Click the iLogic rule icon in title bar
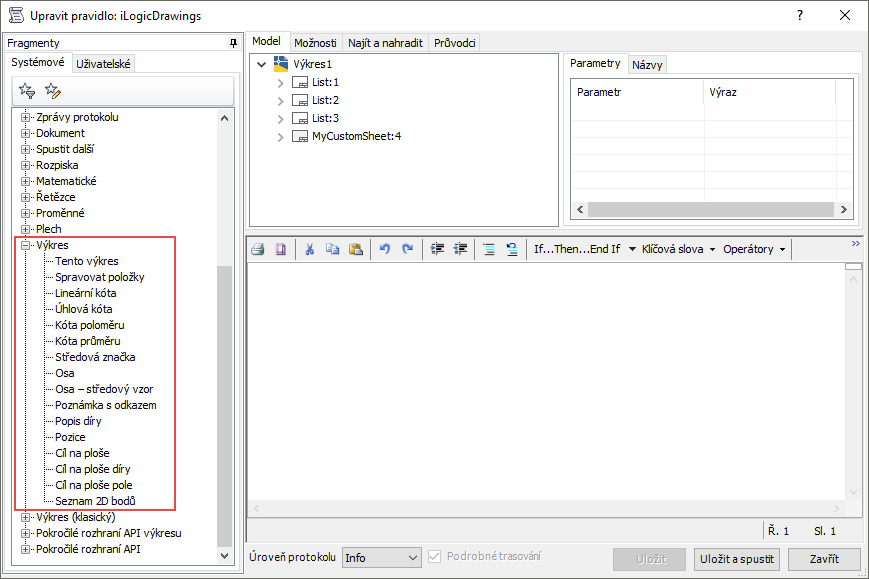Screen dimensions: 869x579 [x=17, y=15]
